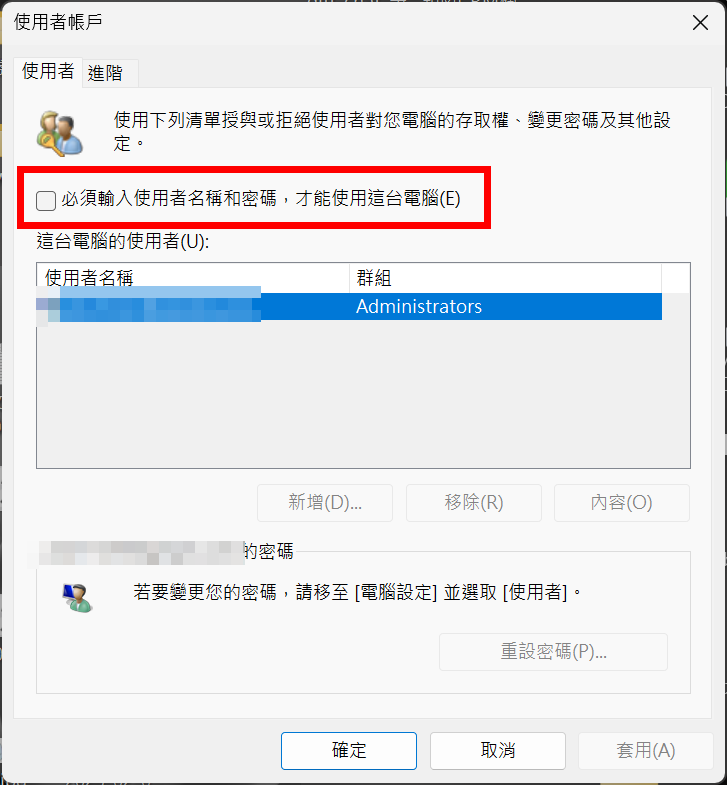The height and width of the screenshot is (785, 727).
Task: Click the 套用(A) button
Action: coord(646,750)
